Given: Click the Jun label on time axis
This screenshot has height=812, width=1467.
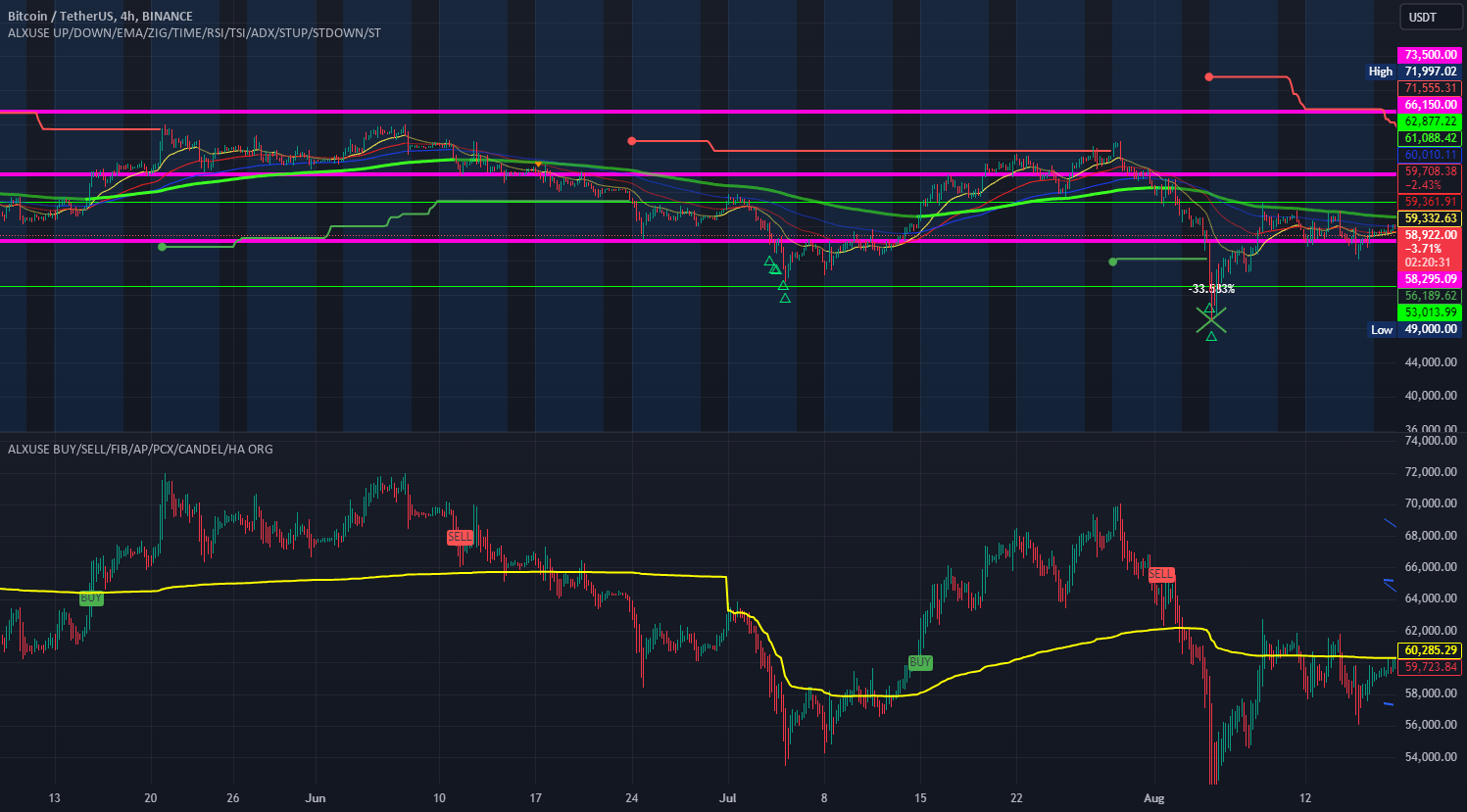Looking at the screenshot, I should click(x=316, y=798).
